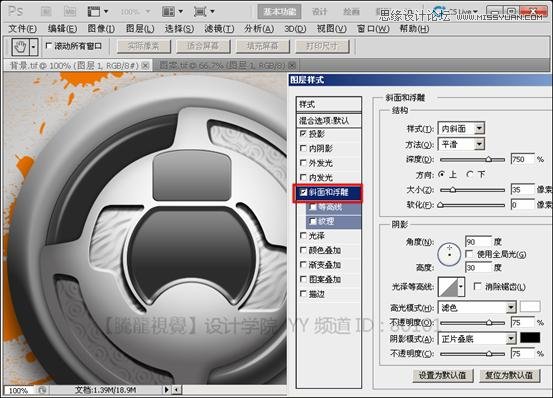Enable the 内发光 checkbox
This screenshot has width=553, height=398.
tap(303, 177)
